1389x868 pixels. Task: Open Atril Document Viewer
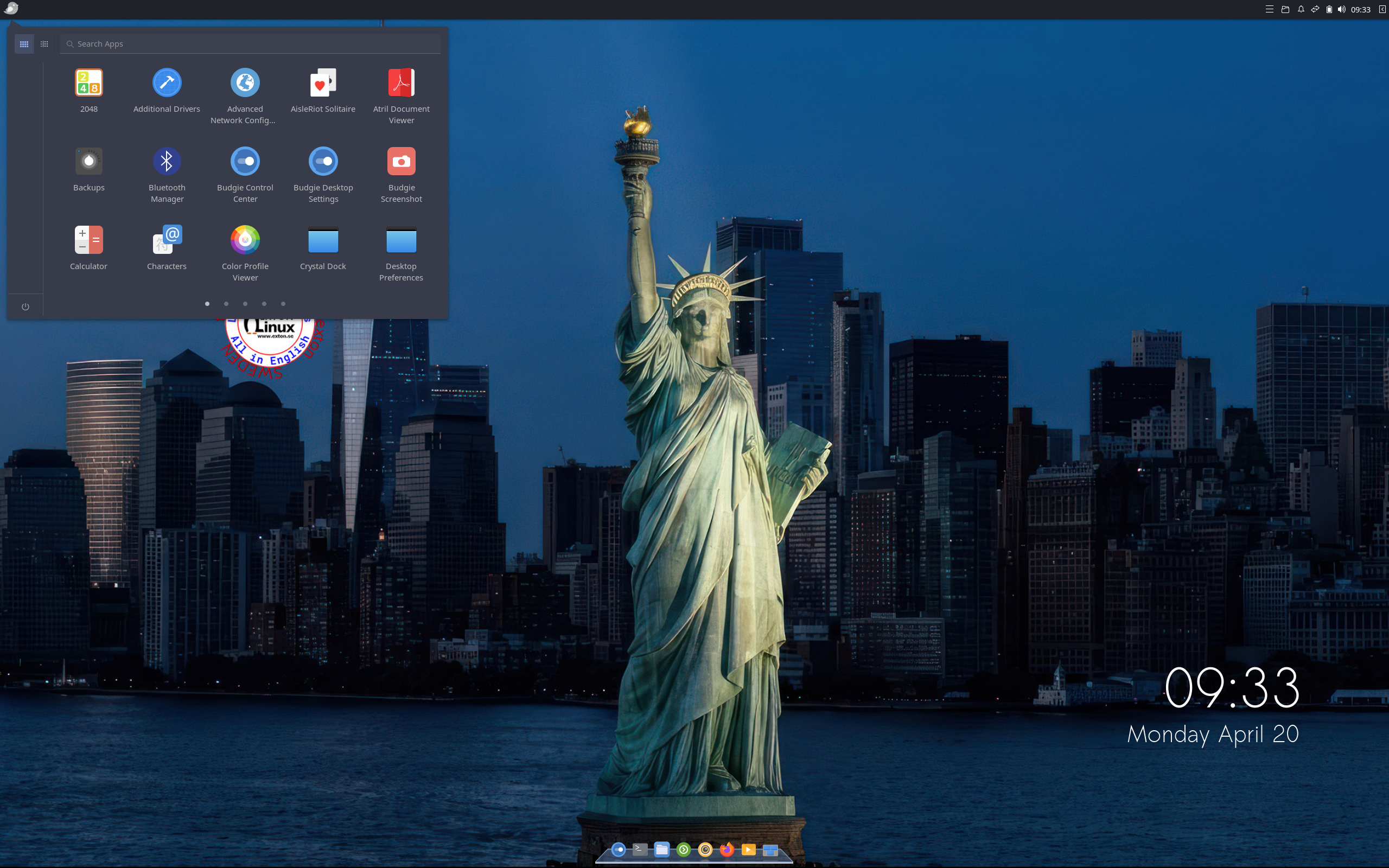pyautogui.click(x=401, y=97)
